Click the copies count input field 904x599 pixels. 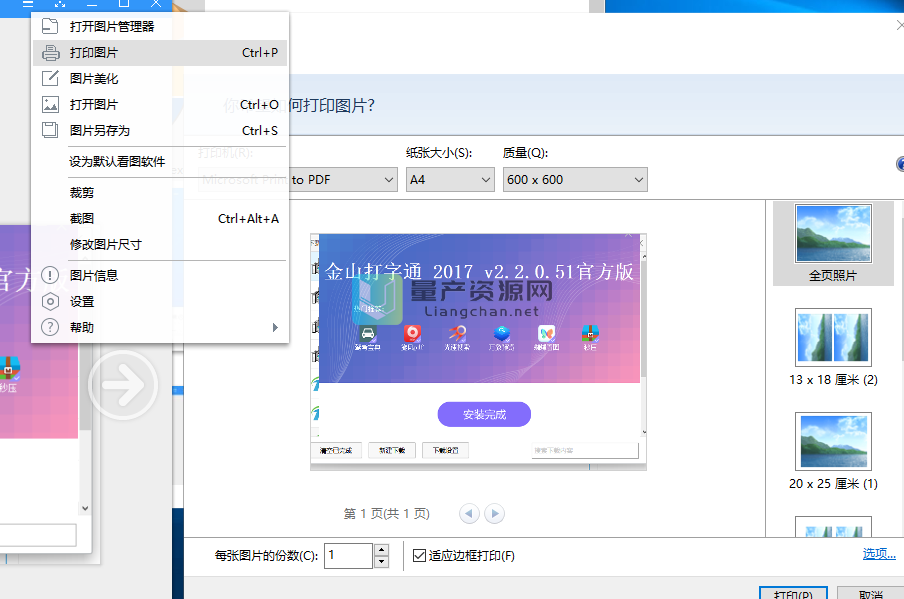(x=349, y=556)
